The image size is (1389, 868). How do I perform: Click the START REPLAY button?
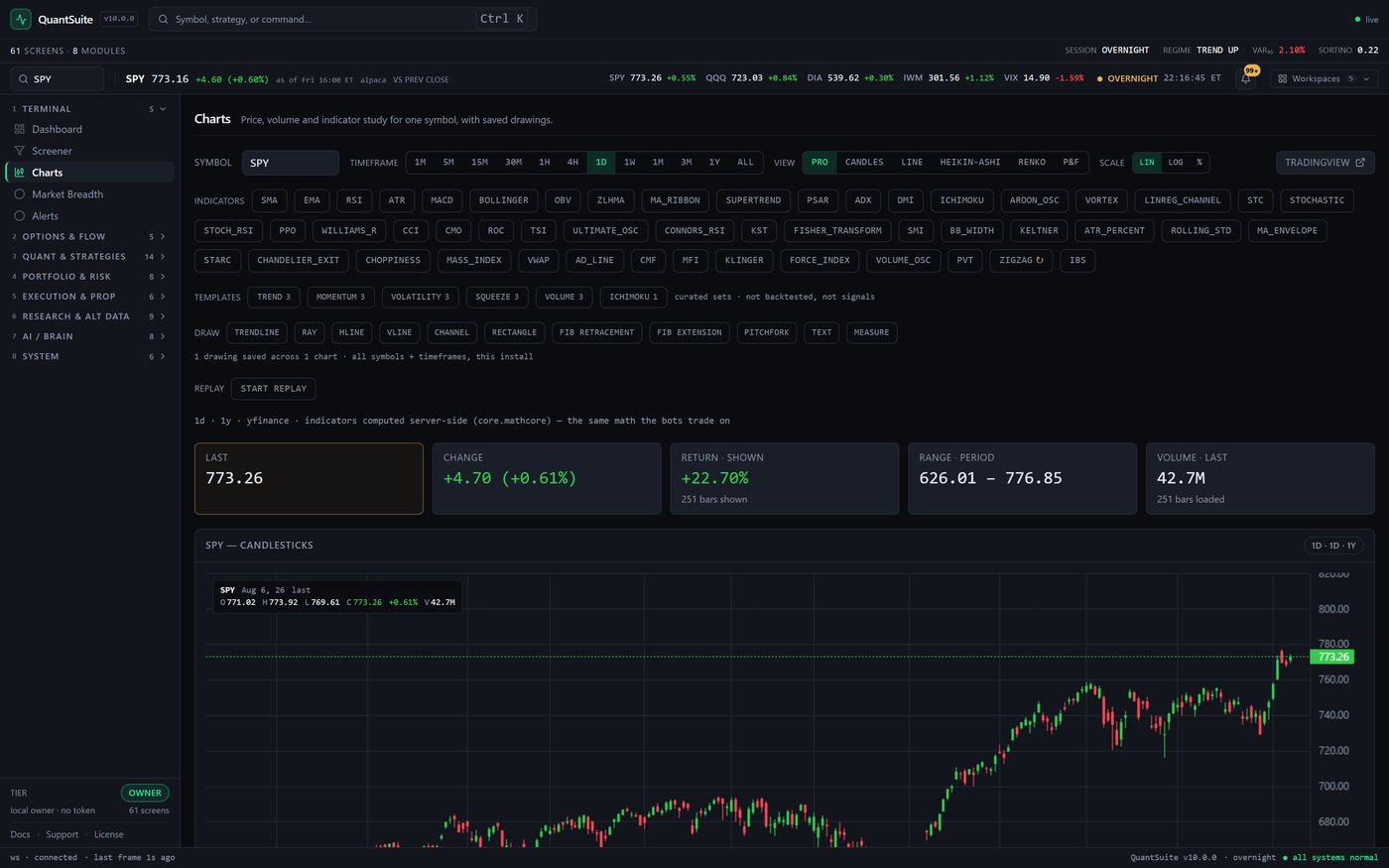(x=274, y=389)
